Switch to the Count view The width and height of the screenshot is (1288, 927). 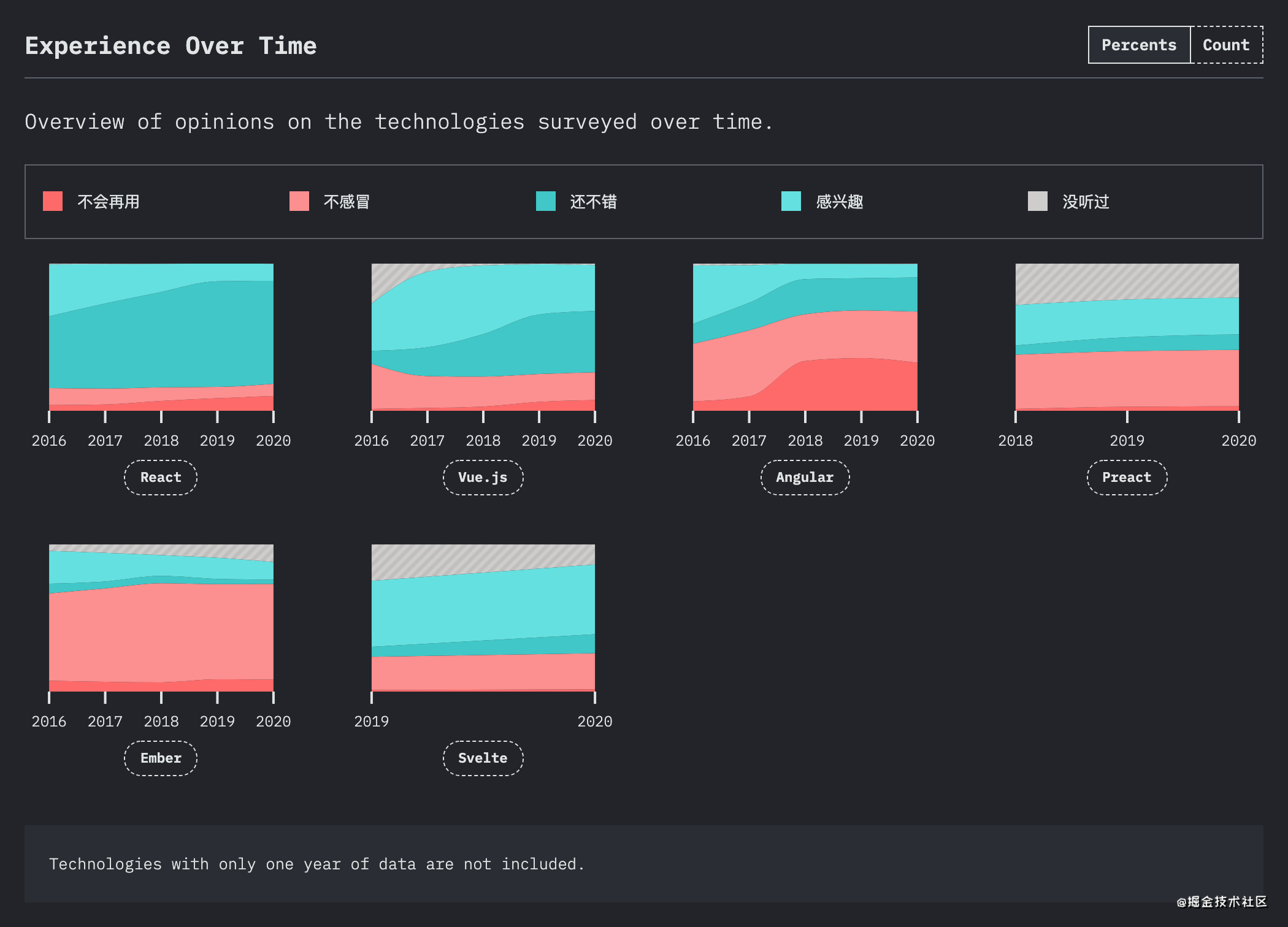click(1226, 45)
